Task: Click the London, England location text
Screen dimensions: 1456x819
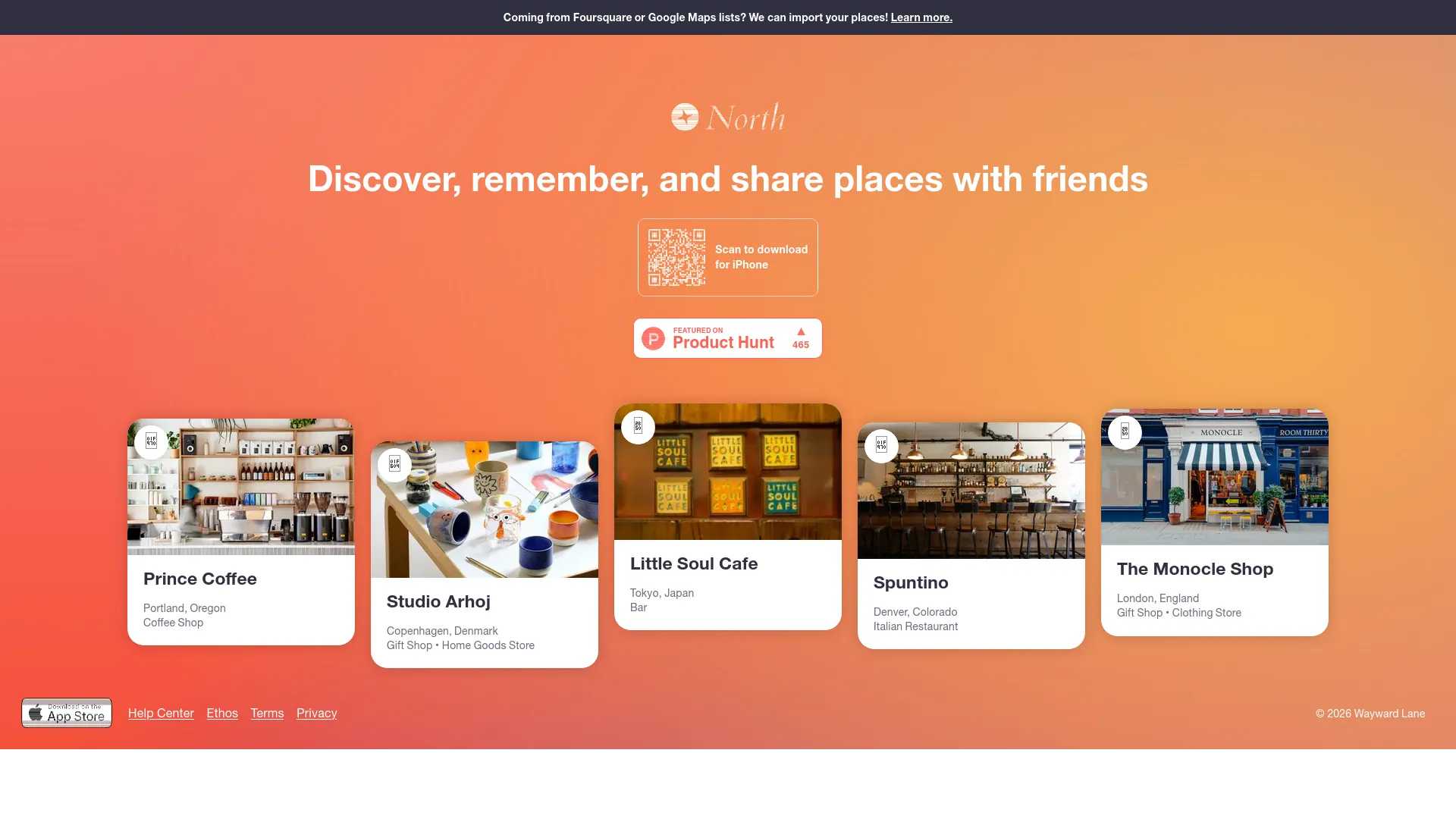Action: (x=1158, y=598)
